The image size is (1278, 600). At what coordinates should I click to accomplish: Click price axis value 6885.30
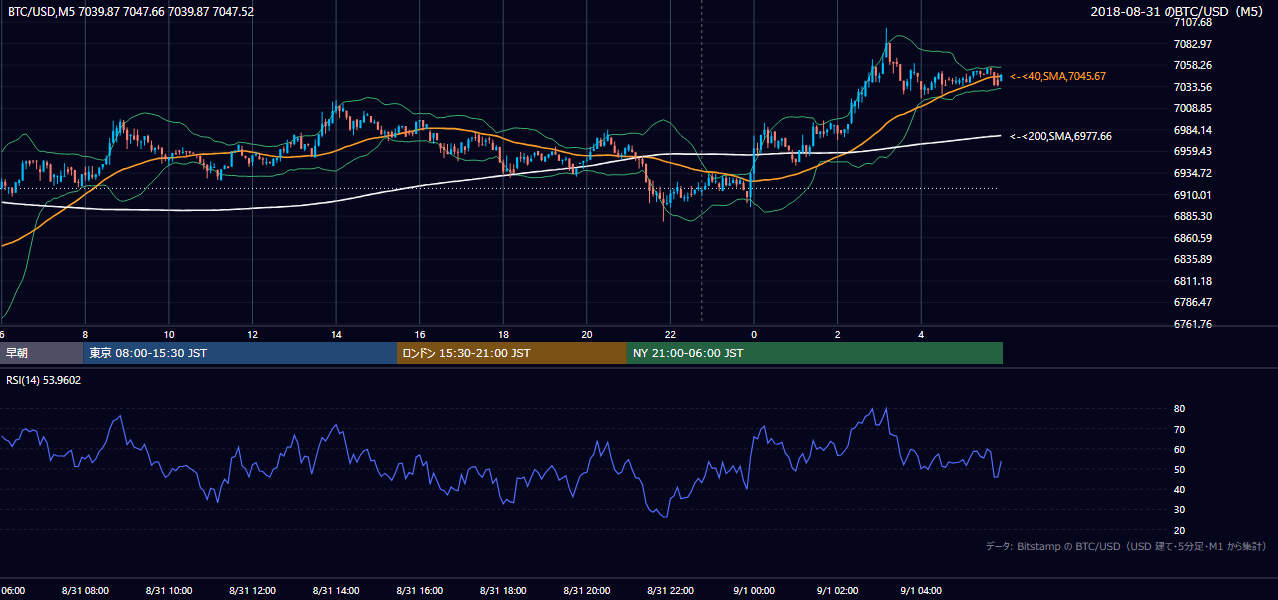point(1194,216)
